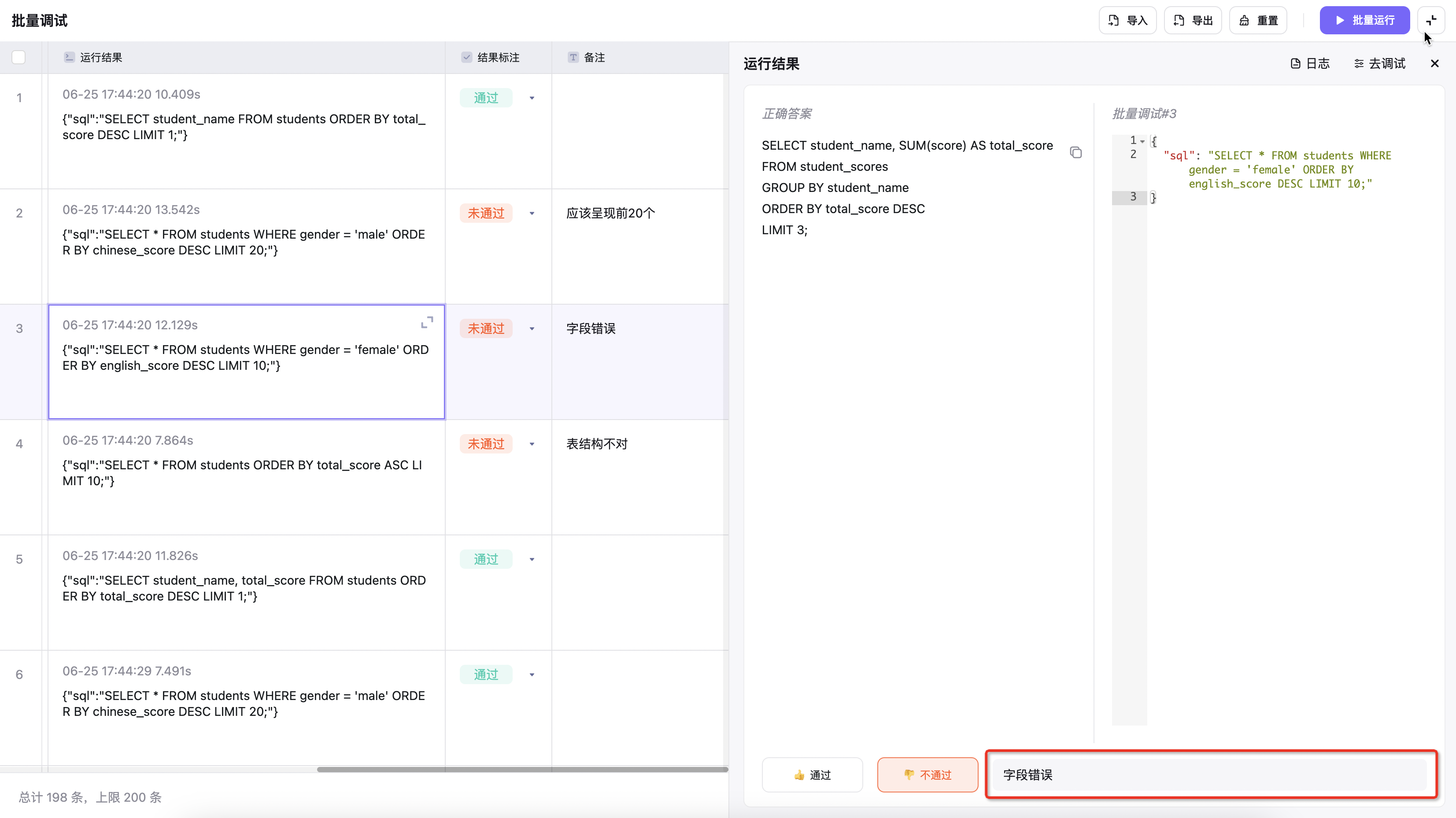Open row 4 未通过 status dropdown
This screenshot has width=1456, height=818.
click(532, 444)
